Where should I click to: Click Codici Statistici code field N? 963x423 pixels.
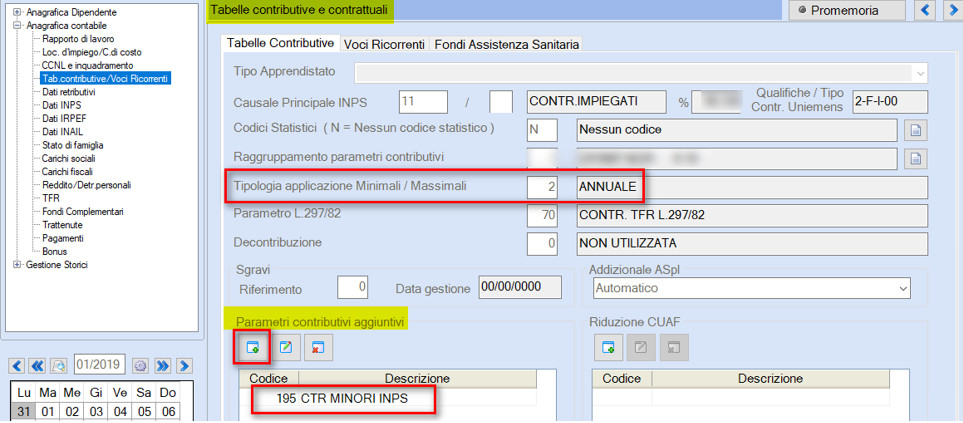coord(542,130)
